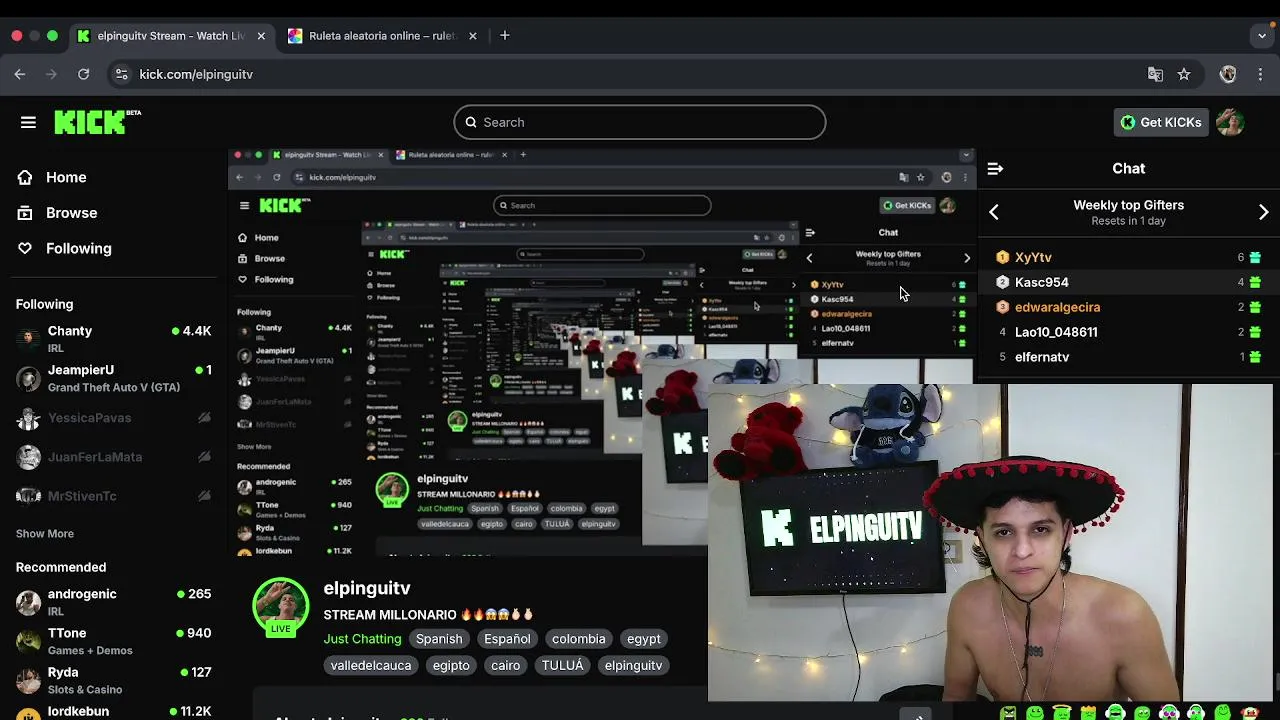1280x720 pixels.
Task: Switch to Ruleta aleatoria online tab
Action: (x=382, y=36)
